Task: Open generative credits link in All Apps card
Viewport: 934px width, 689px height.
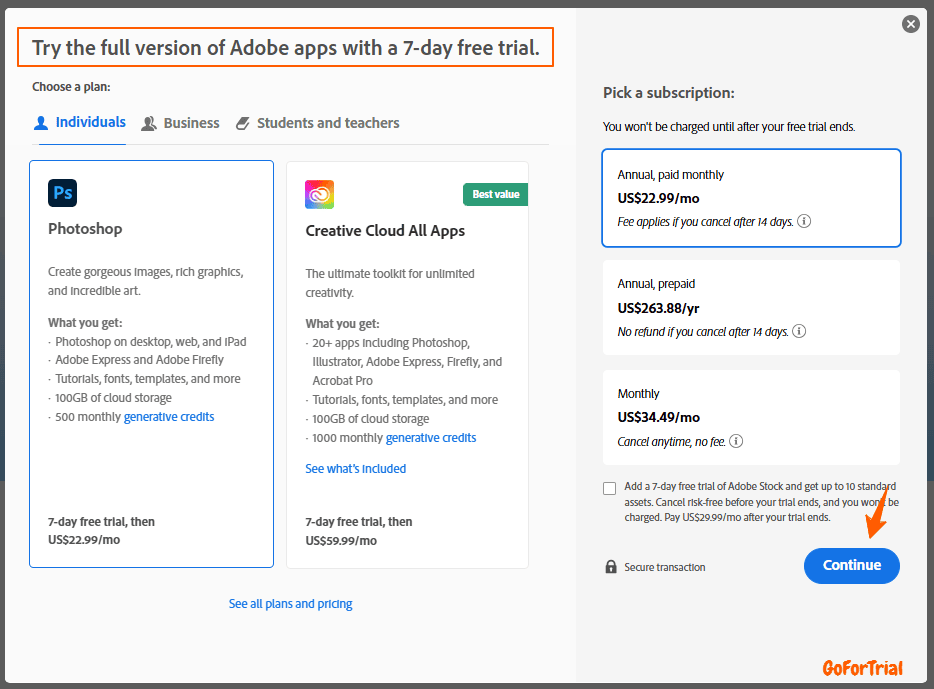Action: (431, 438)
